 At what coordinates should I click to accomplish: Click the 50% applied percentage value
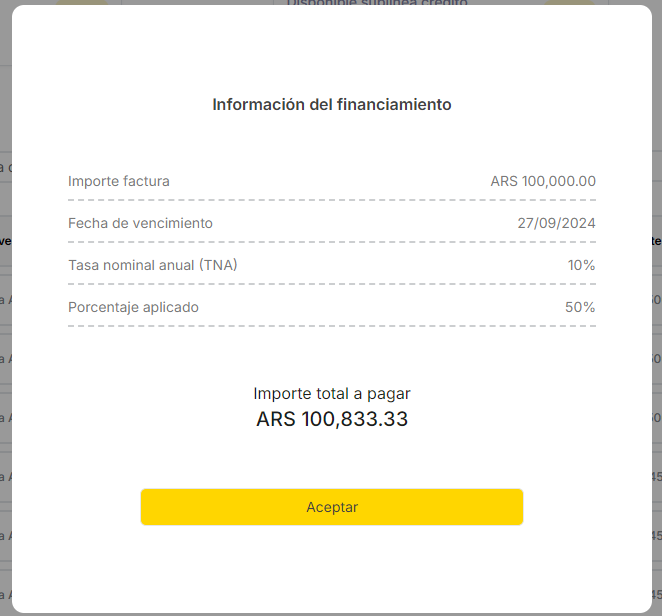pos(580,307)
